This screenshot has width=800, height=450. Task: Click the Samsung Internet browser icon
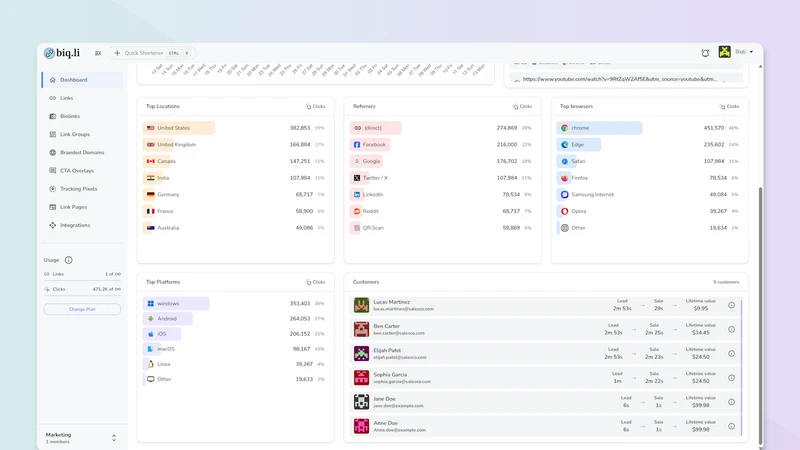[565, 194]
